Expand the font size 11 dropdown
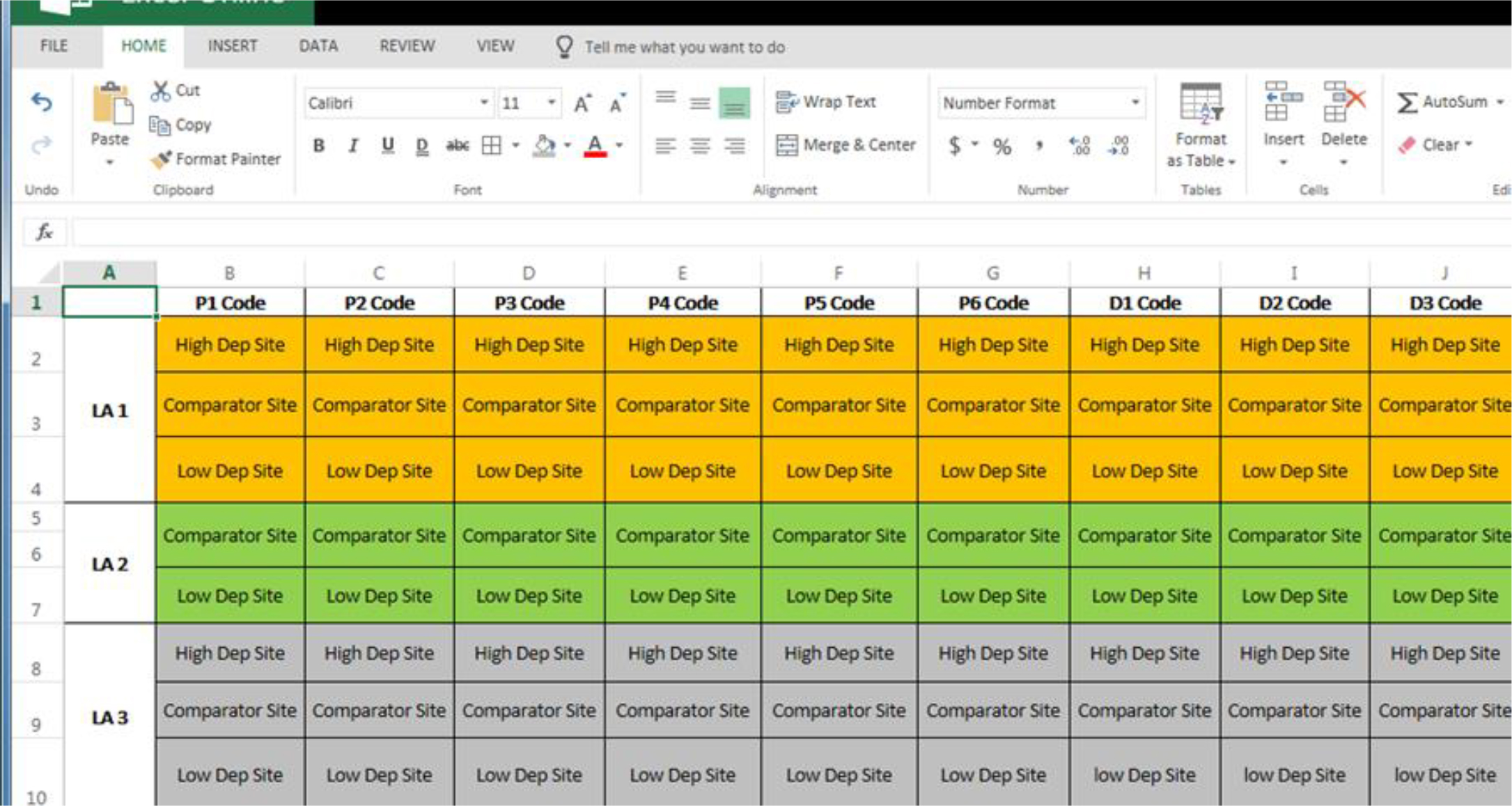1512x806 pixels. (x=551, y=103)
